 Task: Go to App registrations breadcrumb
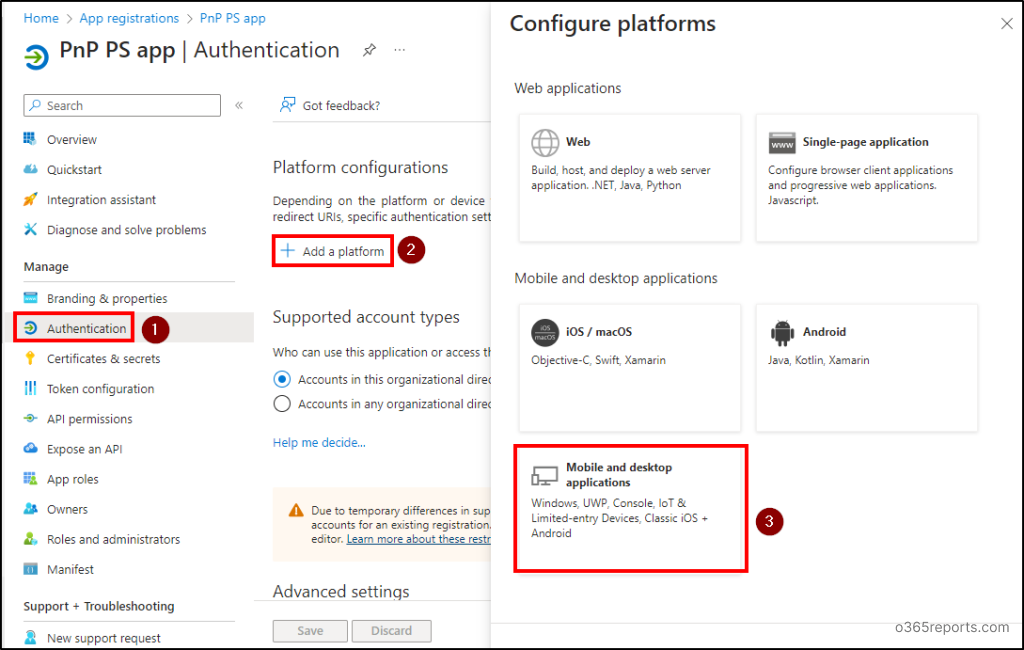point(129,18)
